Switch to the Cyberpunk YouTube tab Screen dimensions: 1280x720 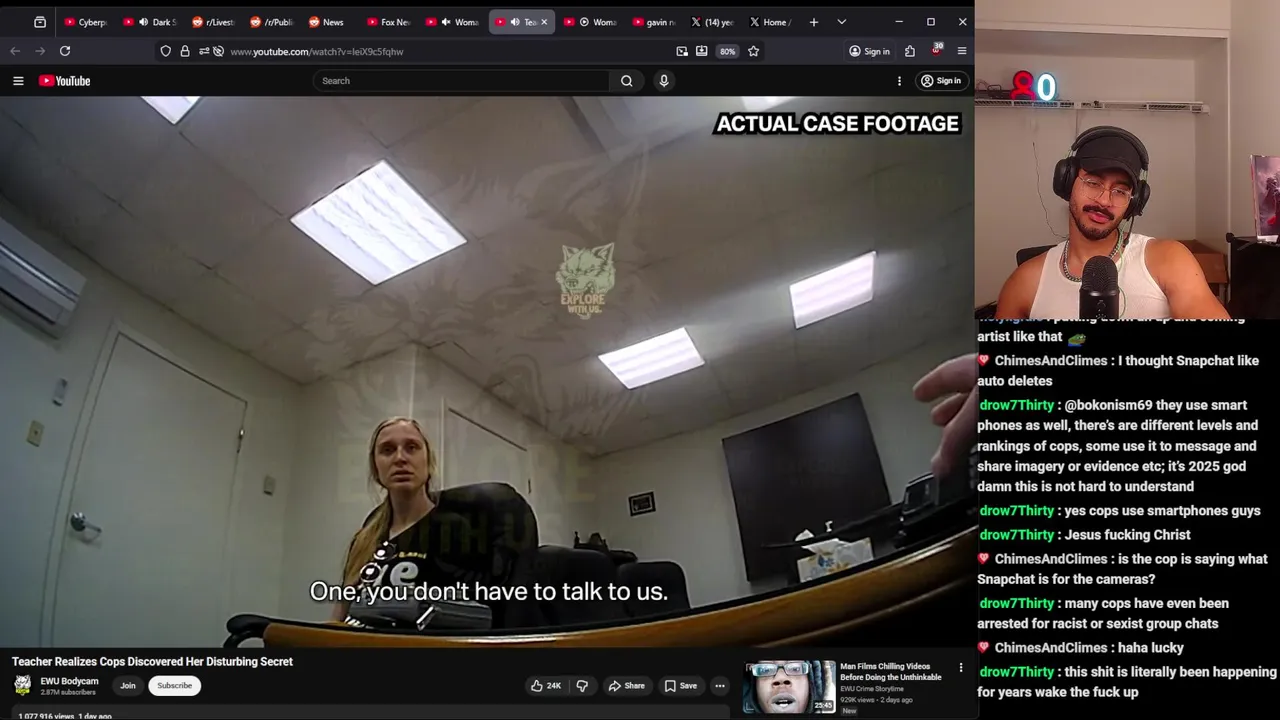[85, 22]
